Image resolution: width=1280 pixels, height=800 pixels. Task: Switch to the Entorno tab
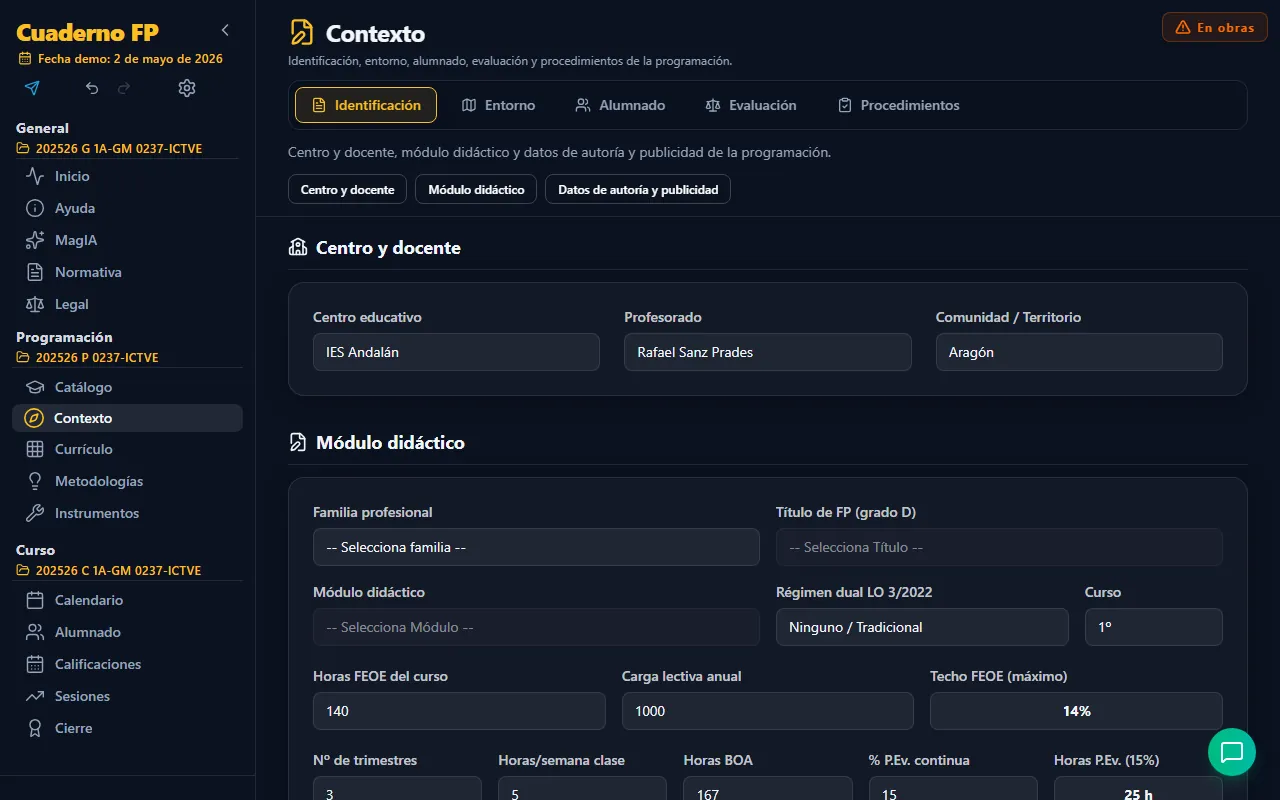tap(498, 105)
